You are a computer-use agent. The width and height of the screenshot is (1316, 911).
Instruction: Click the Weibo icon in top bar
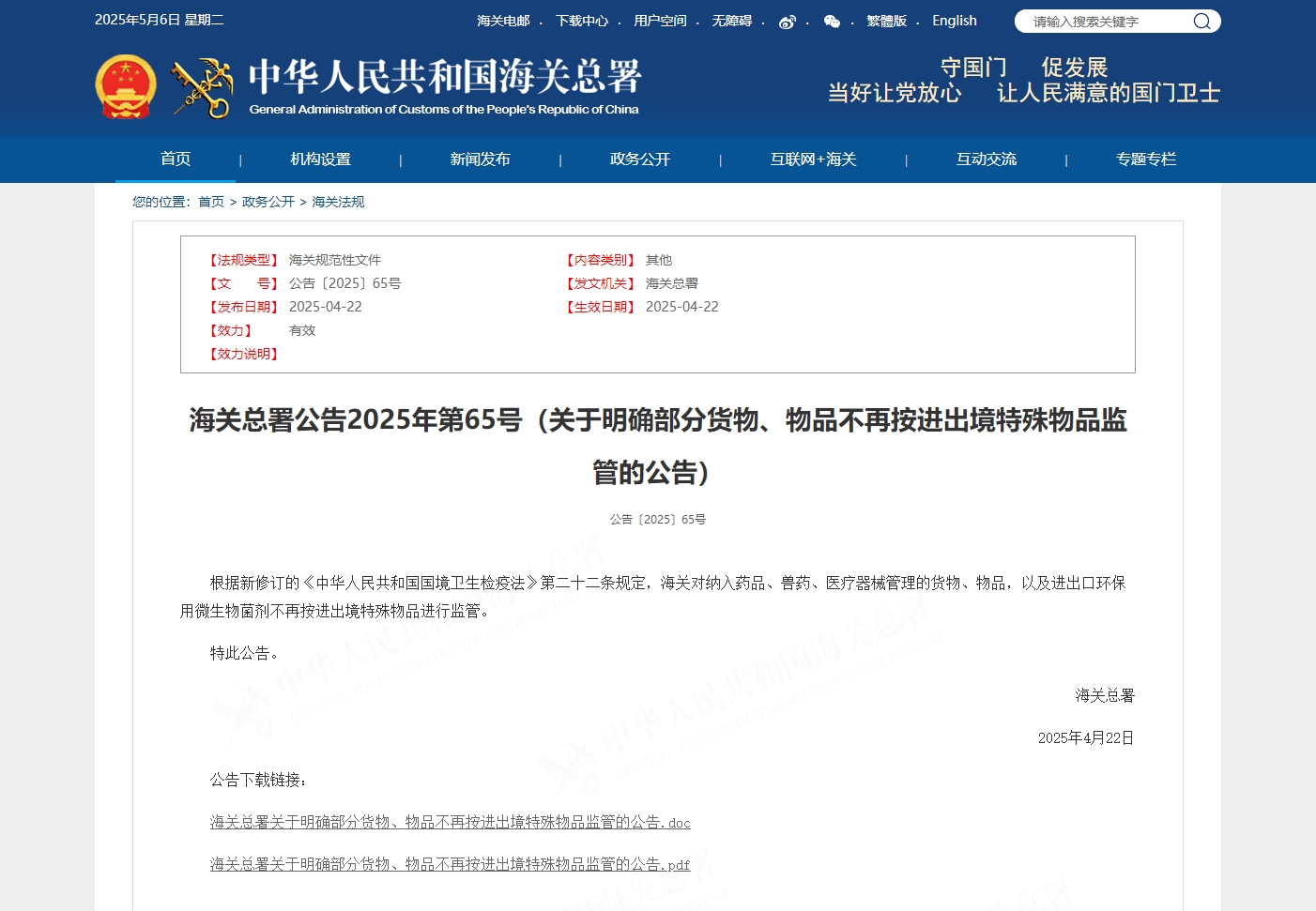coord(787,22)
